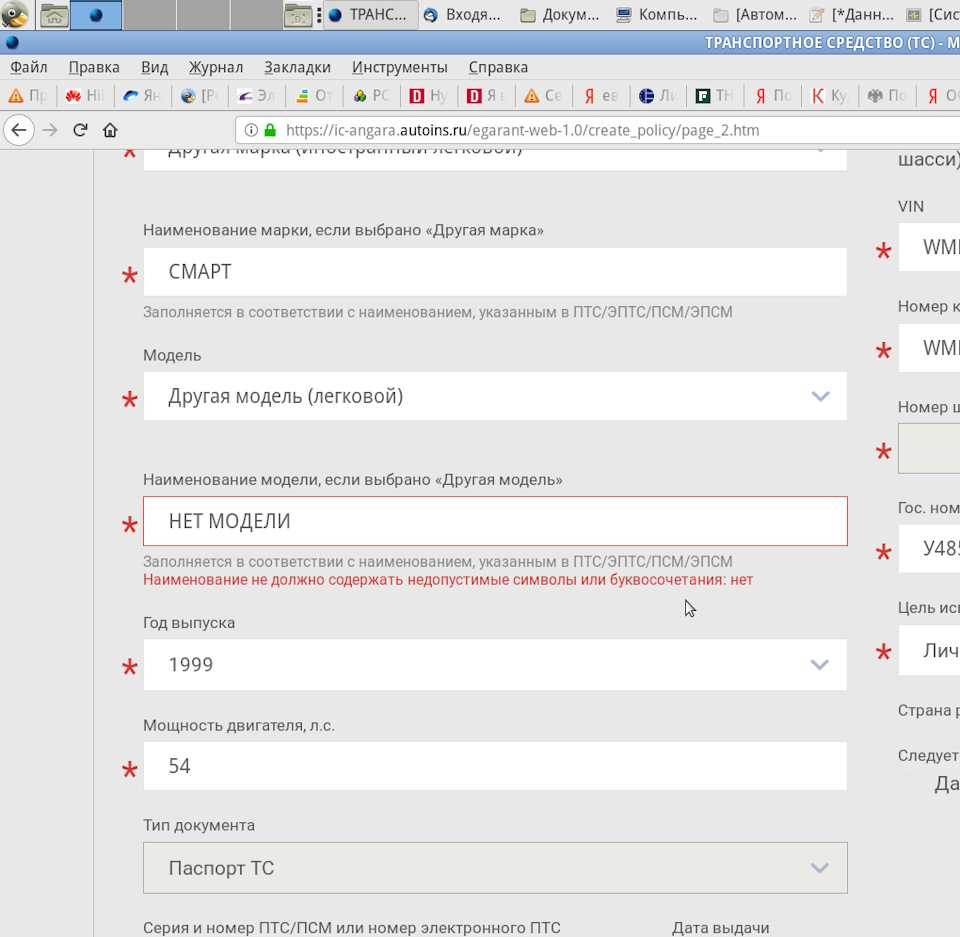Screen dimensions: 960x937
Task: Open the system start menu icon
Action: (x=15, y=15)
